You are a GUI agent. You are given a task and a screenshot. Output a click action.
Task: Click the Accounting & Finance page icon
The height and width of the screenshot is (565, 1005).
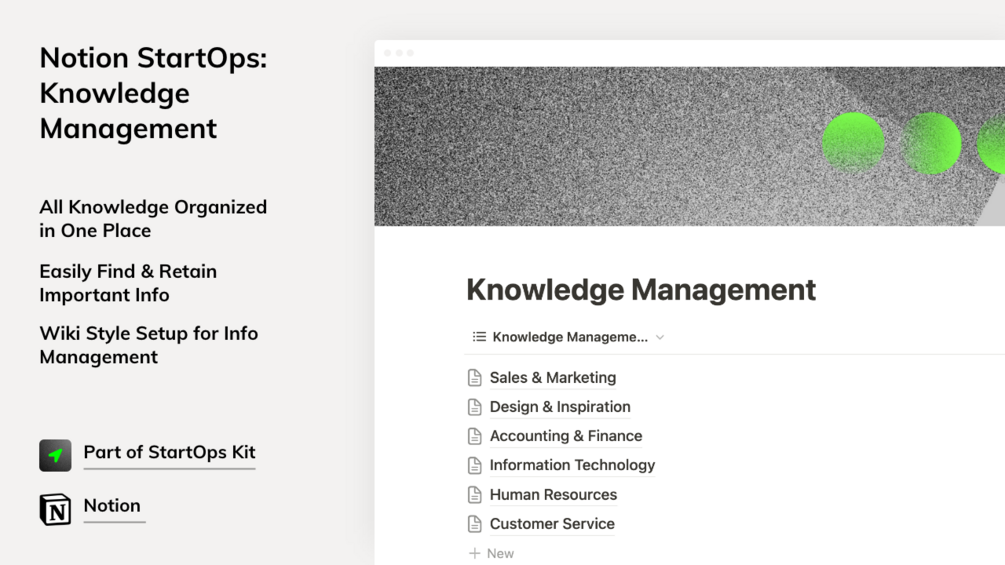pyautogui.click(x=475, y=436)
